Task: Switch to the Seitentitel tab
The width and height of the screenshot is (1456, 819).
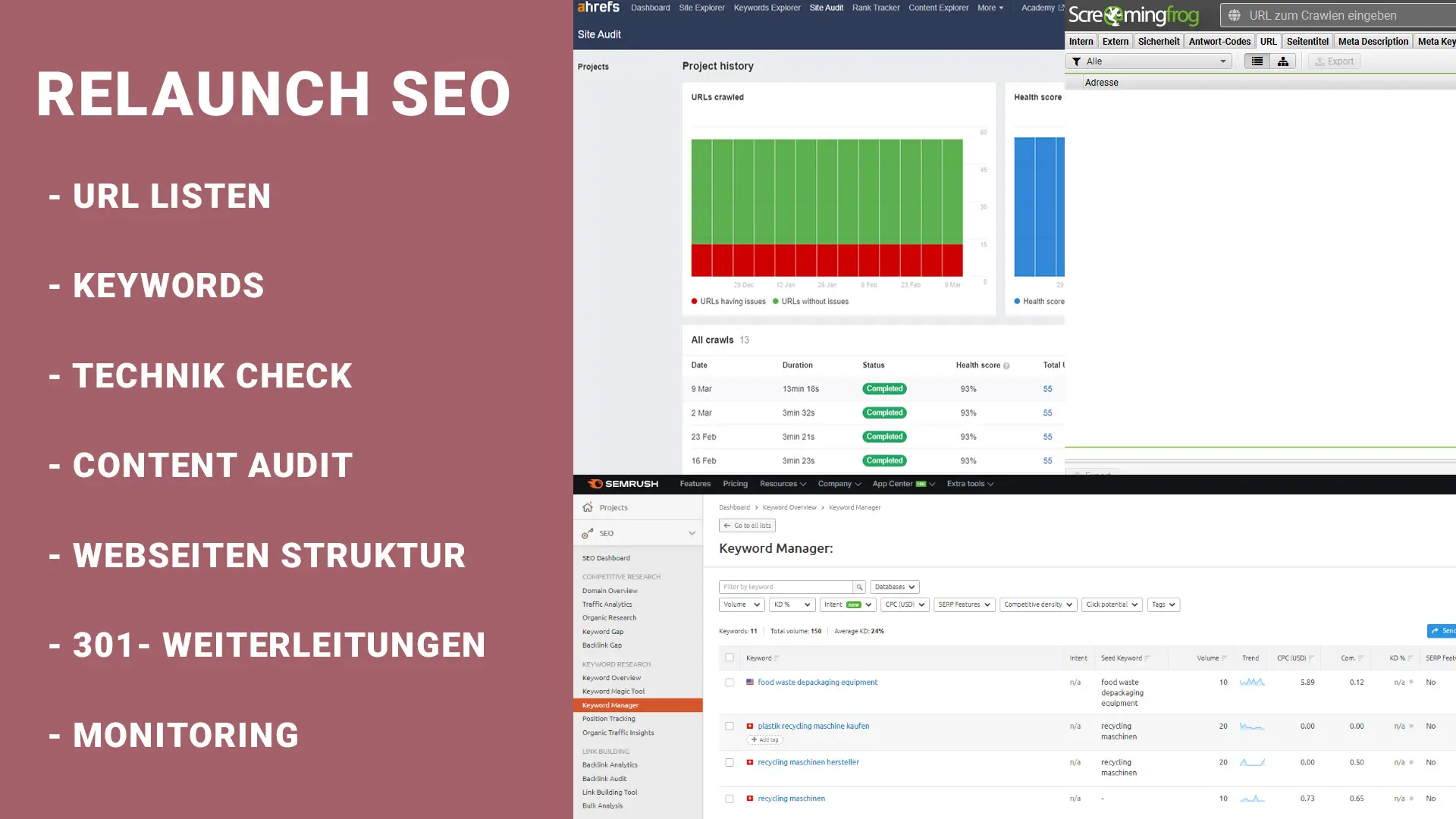Action: (1307, 42)
